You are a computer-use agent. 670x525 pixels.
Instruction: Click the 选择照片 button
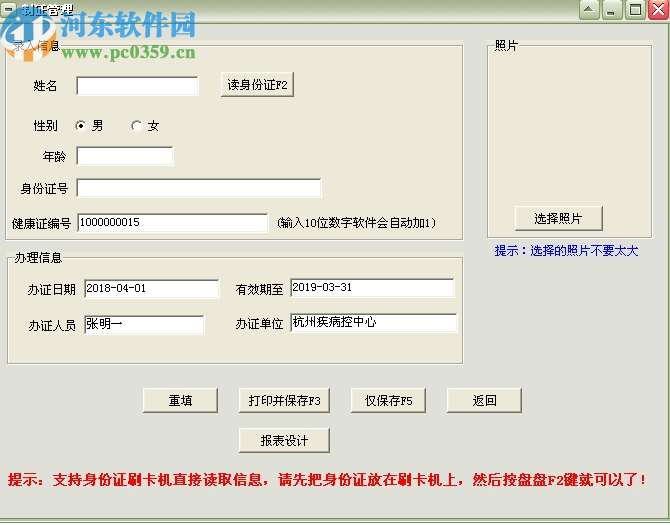[558, 218]
